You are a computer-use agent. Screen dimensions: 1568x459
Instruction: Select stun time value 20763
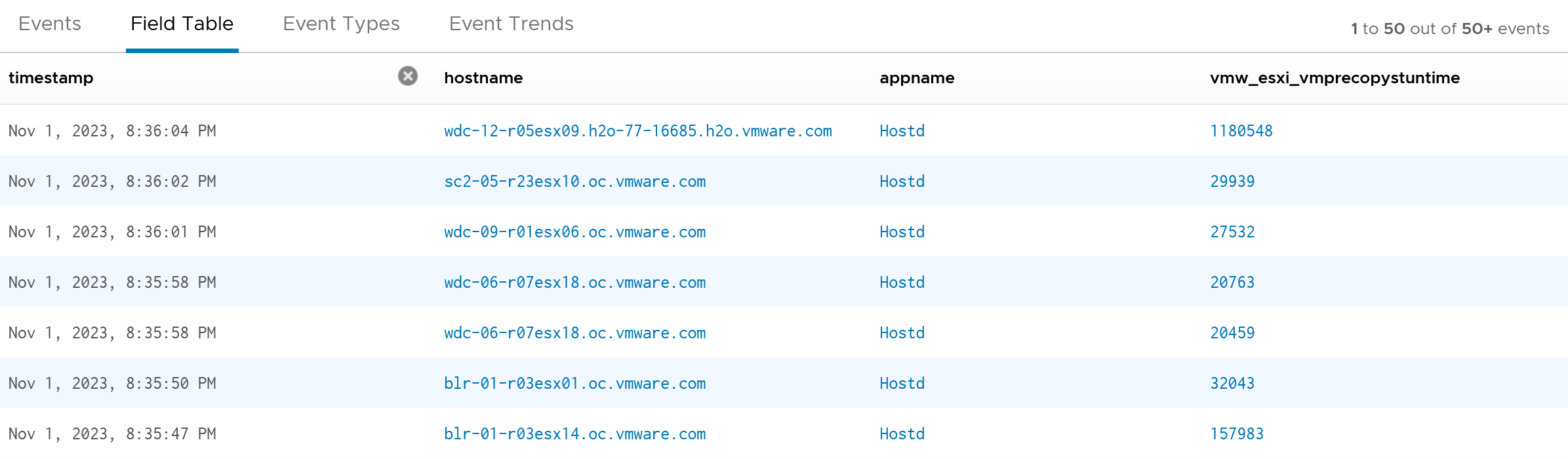tap(1232, 283)
